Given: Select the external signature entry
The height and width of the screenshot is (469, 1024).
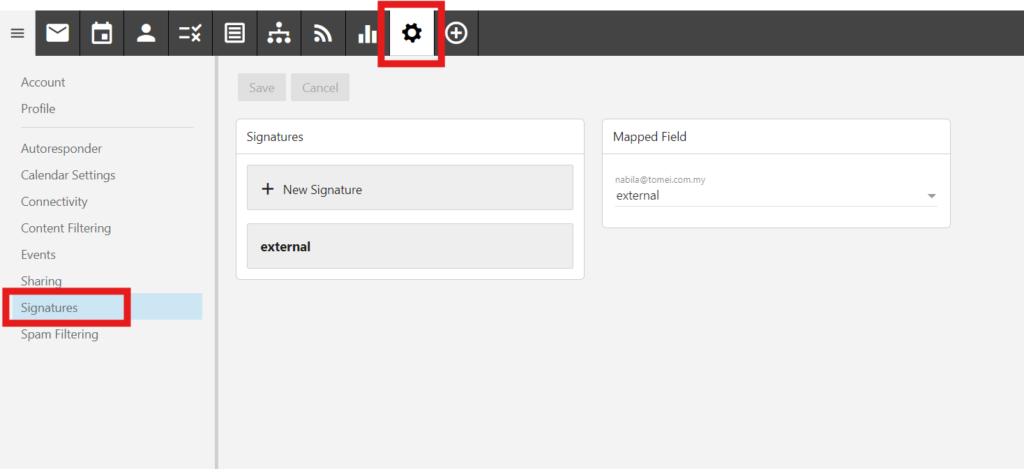Looking at the screenshot, I should coord(410,247).
